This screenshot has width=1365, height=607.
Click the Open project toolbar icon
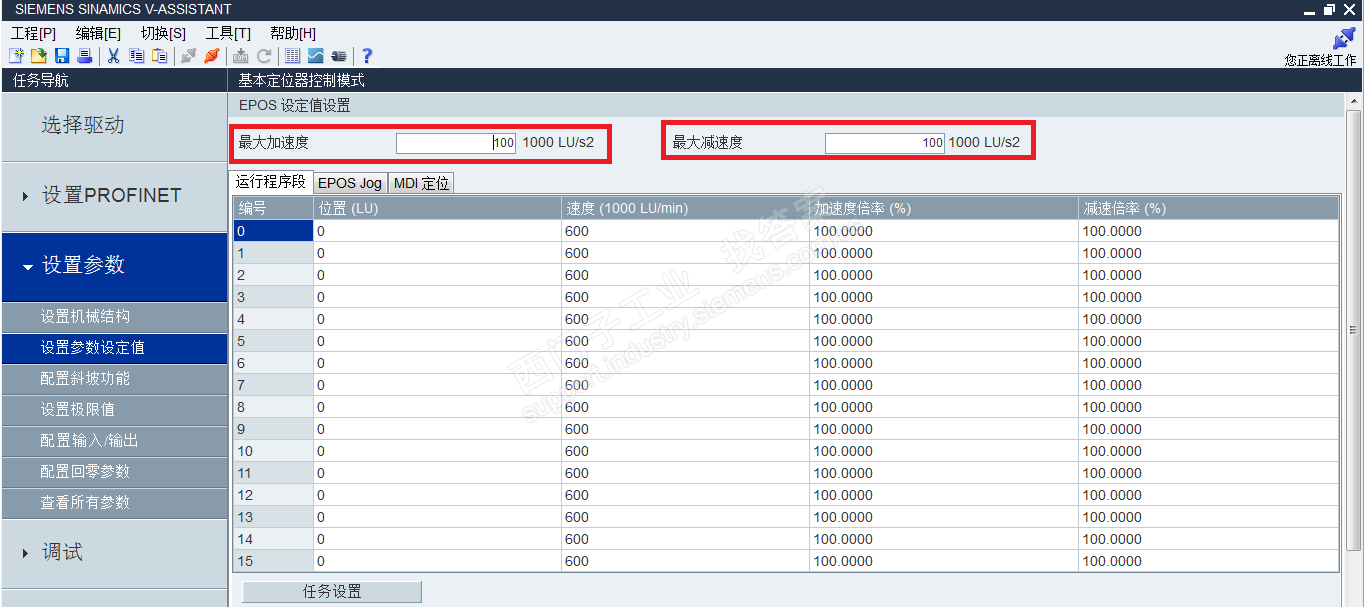(x=38, y=56)
